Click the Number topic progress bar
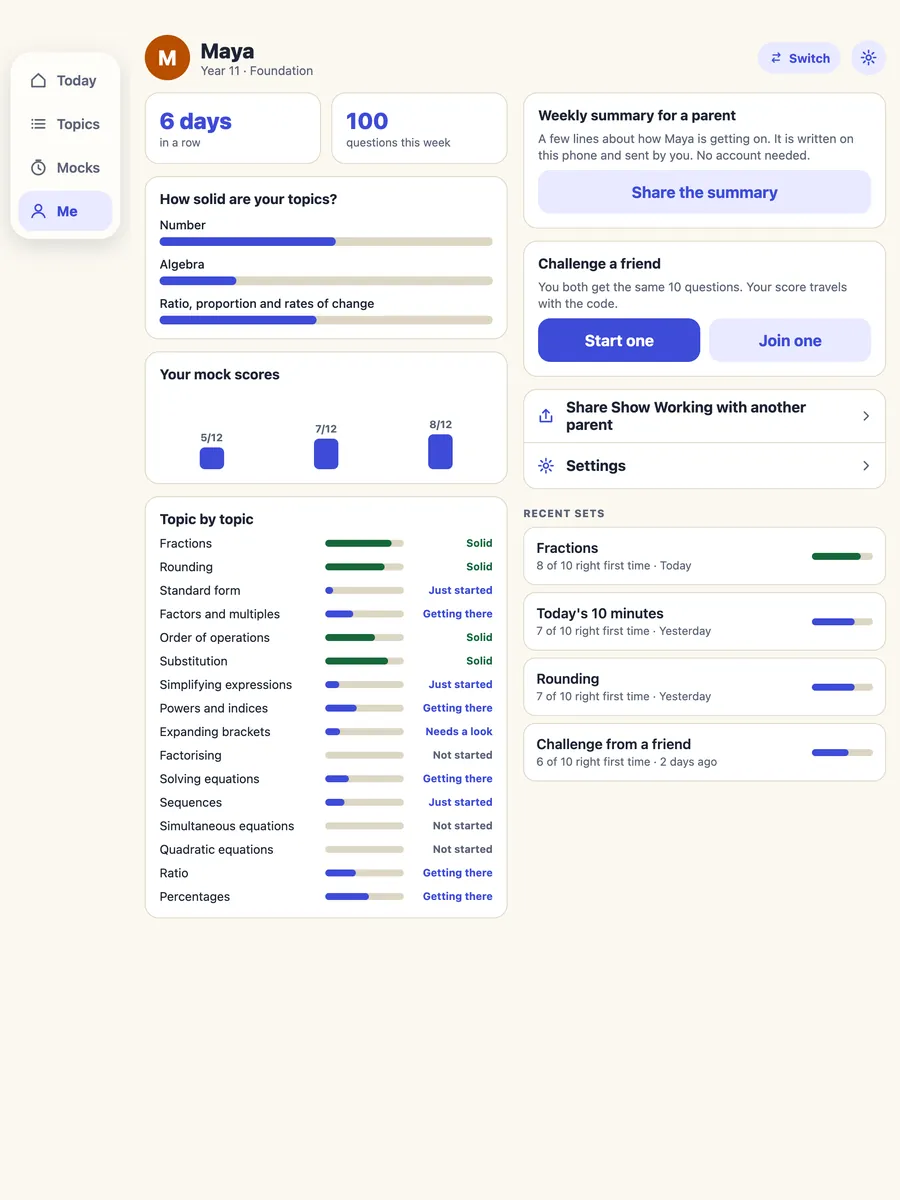The height and width of the screenshot is (1200, 900). (326, 241)
